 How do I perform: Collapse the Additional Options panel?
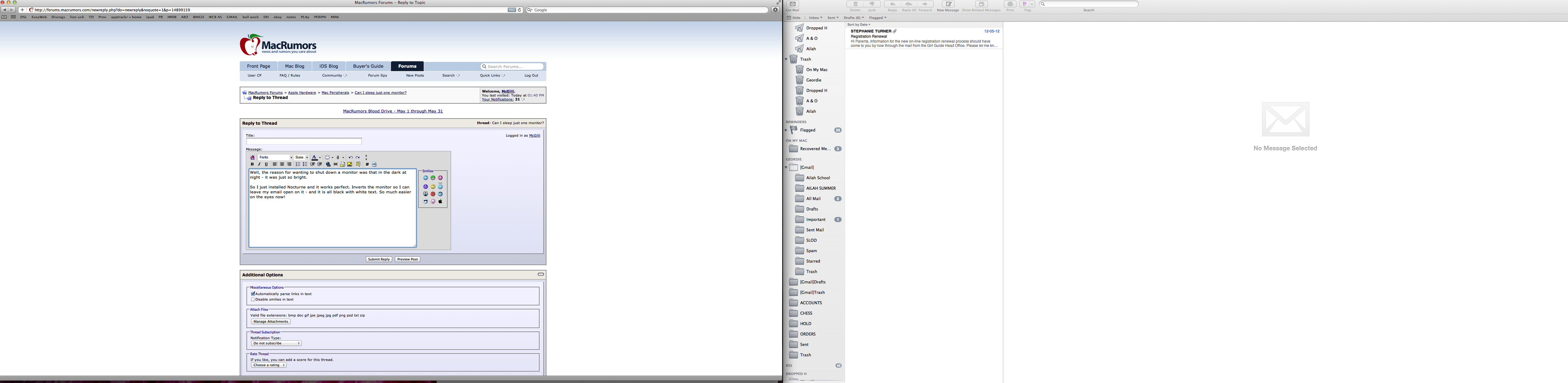tap(541, 274)
